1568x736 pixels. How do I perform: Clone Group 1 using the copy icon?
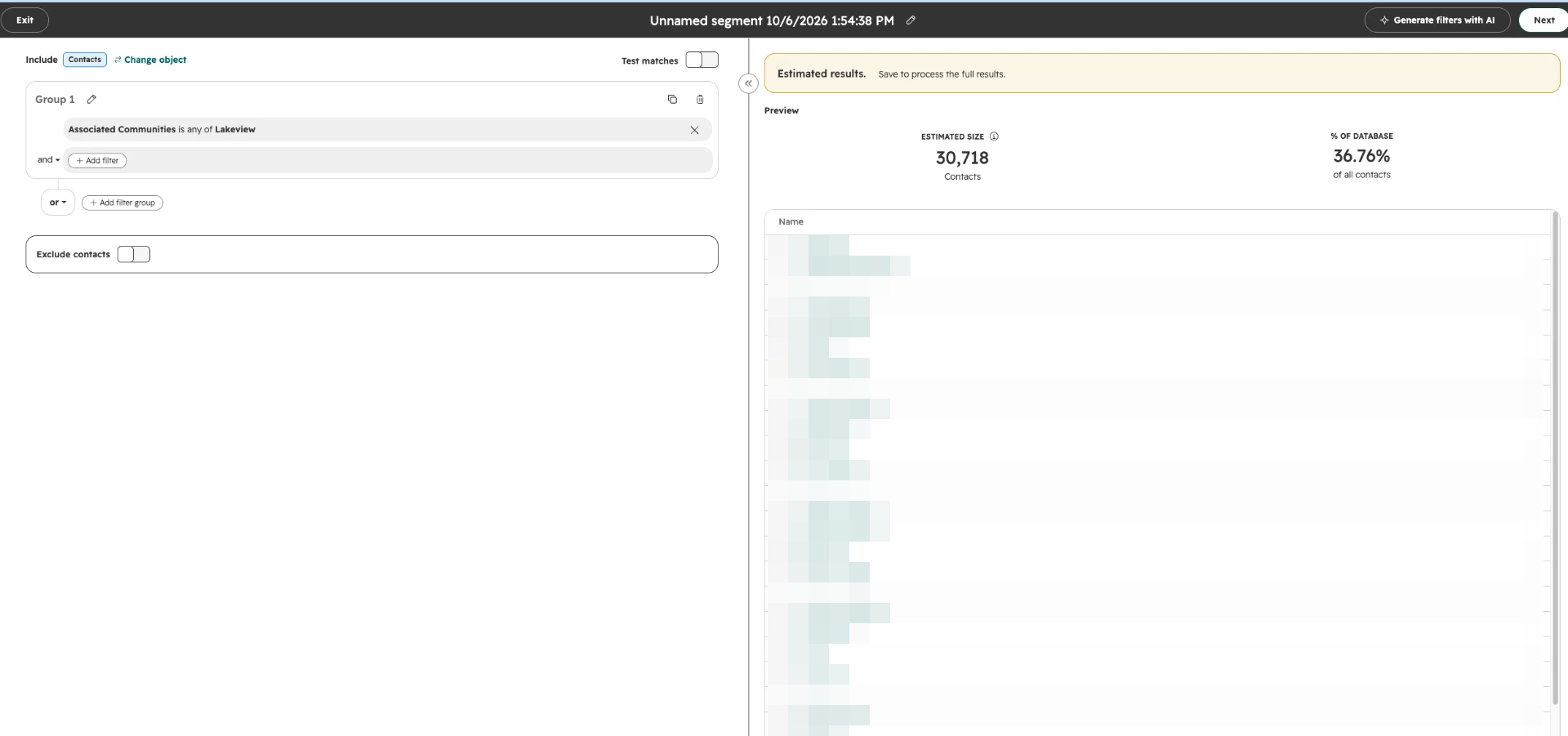tap(672, 100)
